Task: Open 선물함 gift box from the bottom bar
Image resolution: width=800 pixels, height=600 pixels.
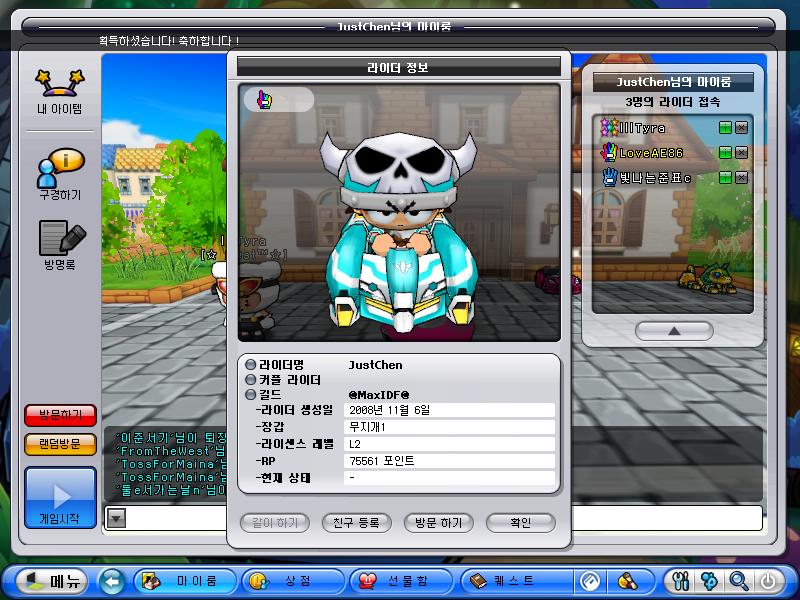Action: (402, 581)
